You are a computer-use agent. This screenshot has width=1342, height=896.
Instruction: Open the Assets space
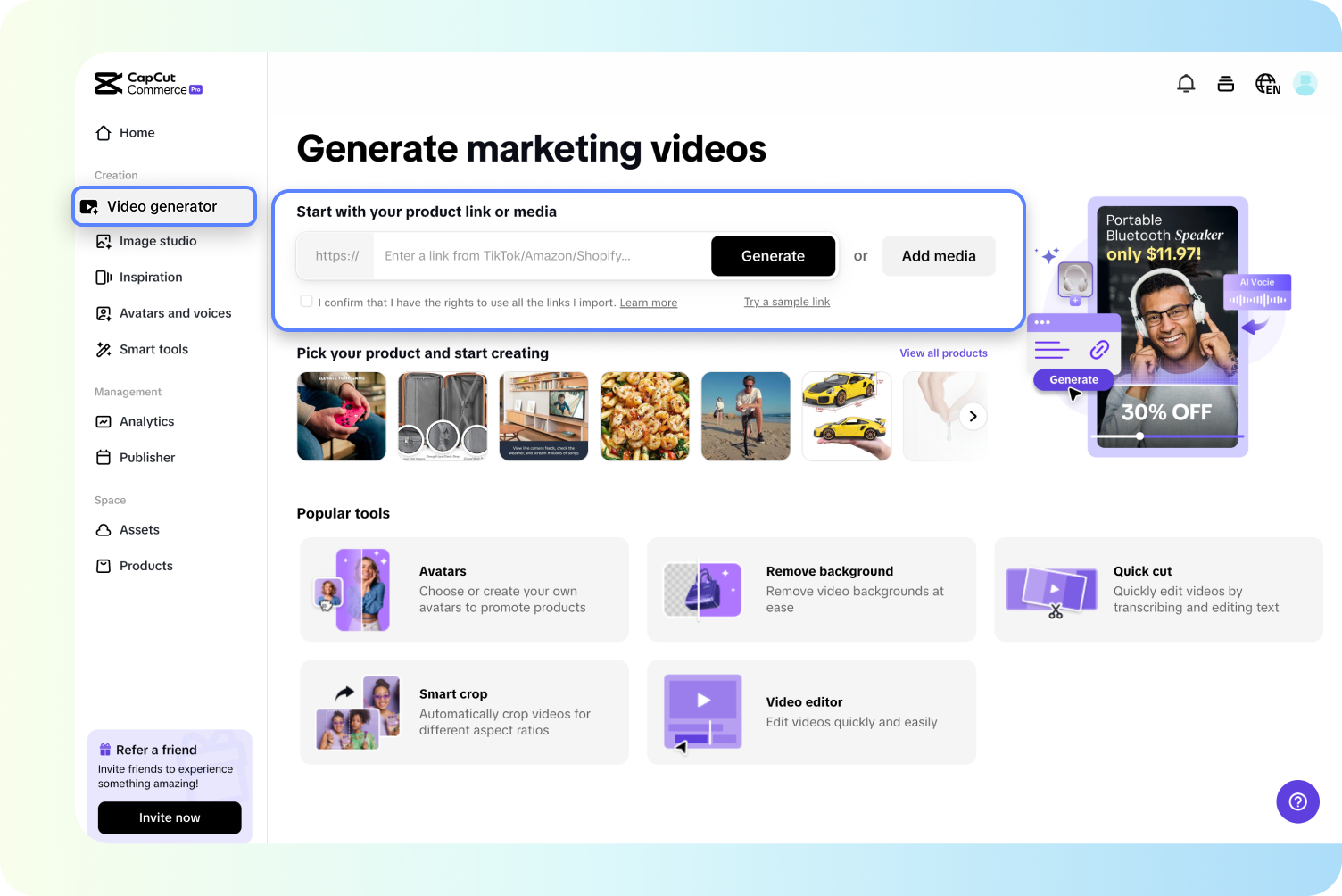point(138,529)
